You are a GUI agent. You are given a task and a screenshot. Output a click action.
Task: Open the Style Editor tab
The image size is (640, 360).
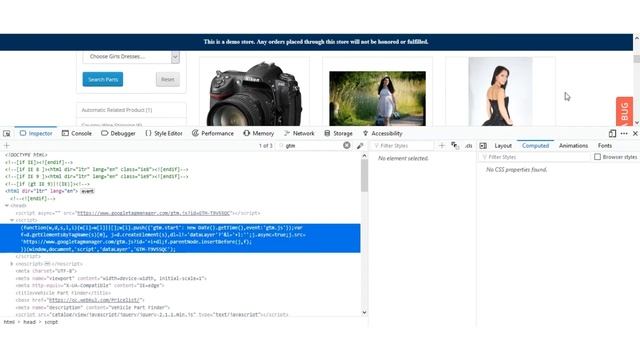(164, 133)
